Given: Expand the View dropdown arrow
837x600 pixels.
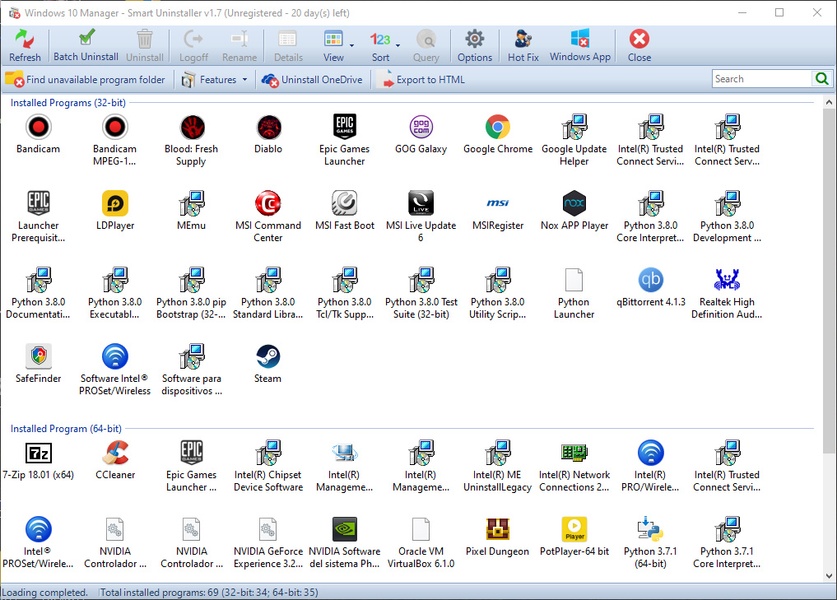Looking at the screenshot, I should (351, 45).
